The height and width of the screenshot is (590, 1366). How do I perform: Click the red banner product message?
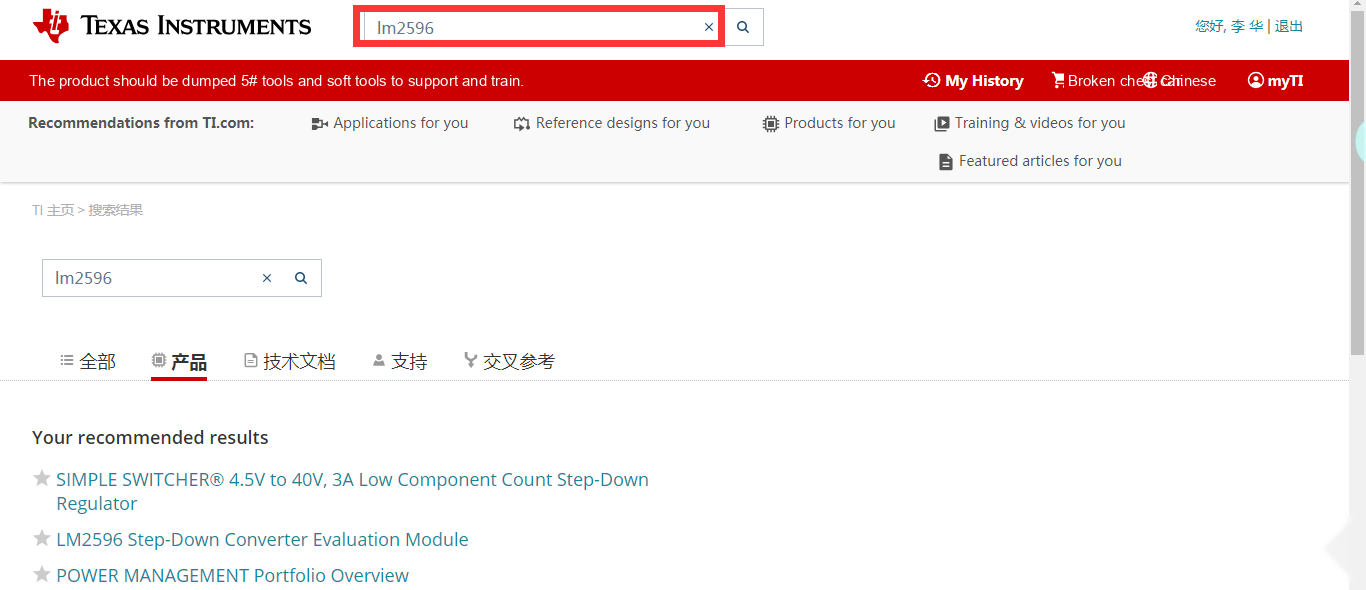coord(276,81)
